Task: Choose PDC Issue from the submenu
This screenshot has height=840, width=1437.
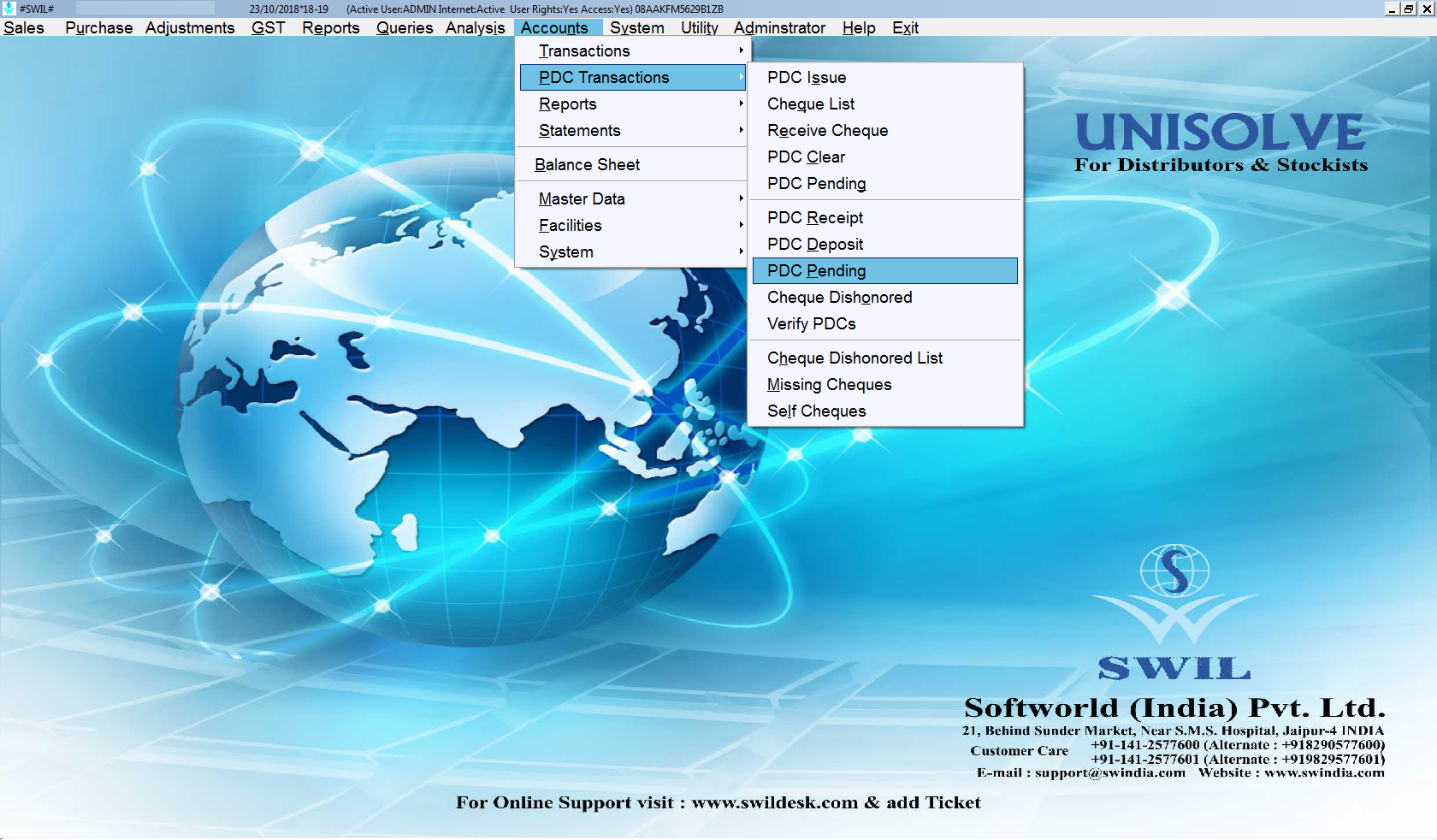Action: tap(885, 78)
